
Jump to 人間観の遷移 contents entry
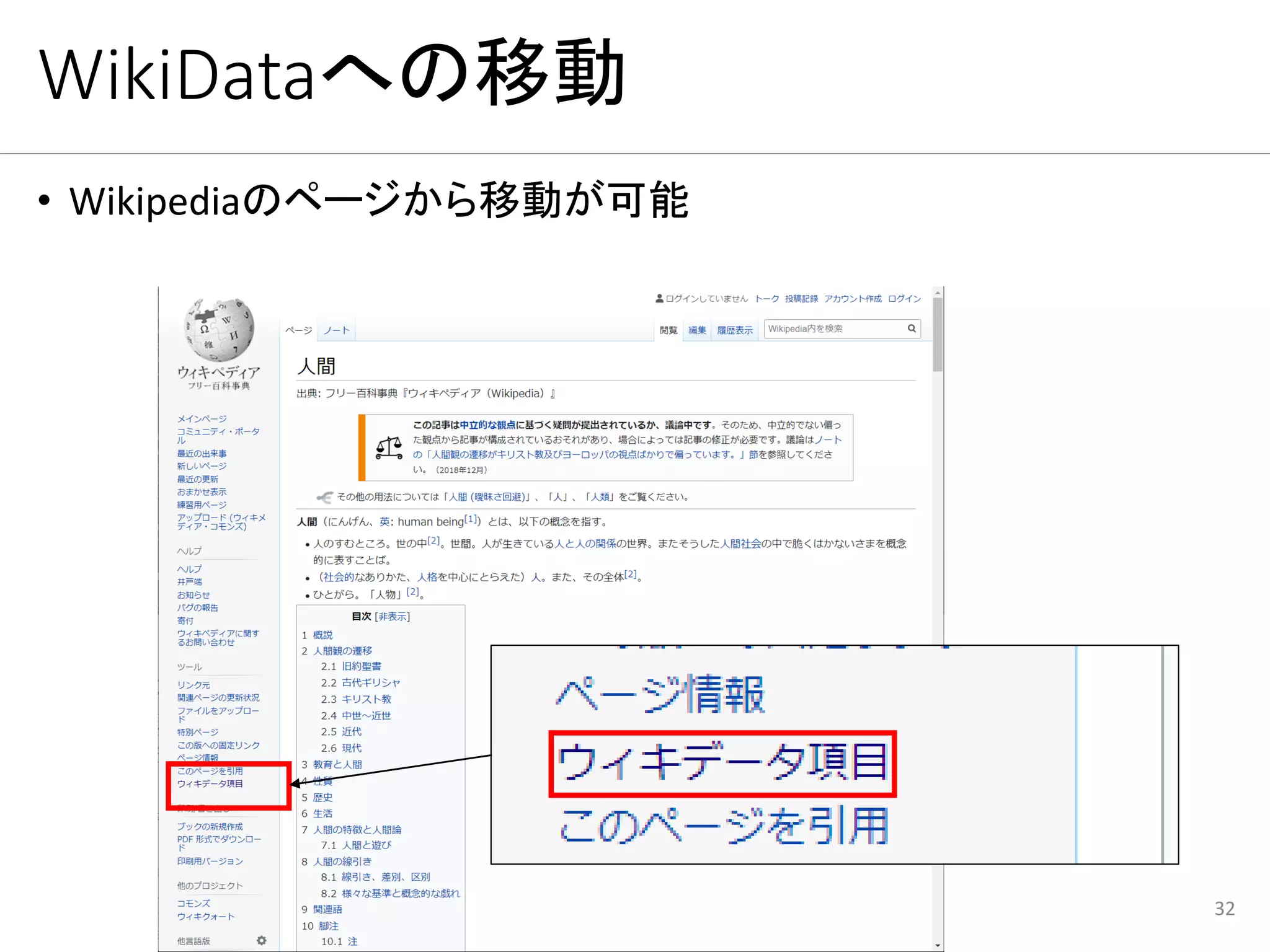[343, 651]
